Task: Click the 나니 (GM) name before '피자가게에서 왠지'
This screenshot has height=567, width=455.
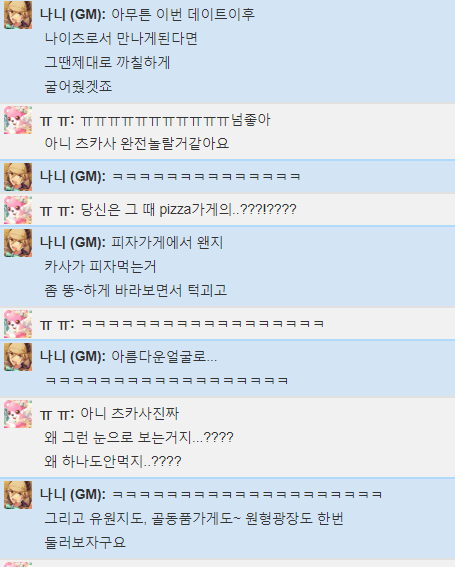Action: (x=73, y=243)
